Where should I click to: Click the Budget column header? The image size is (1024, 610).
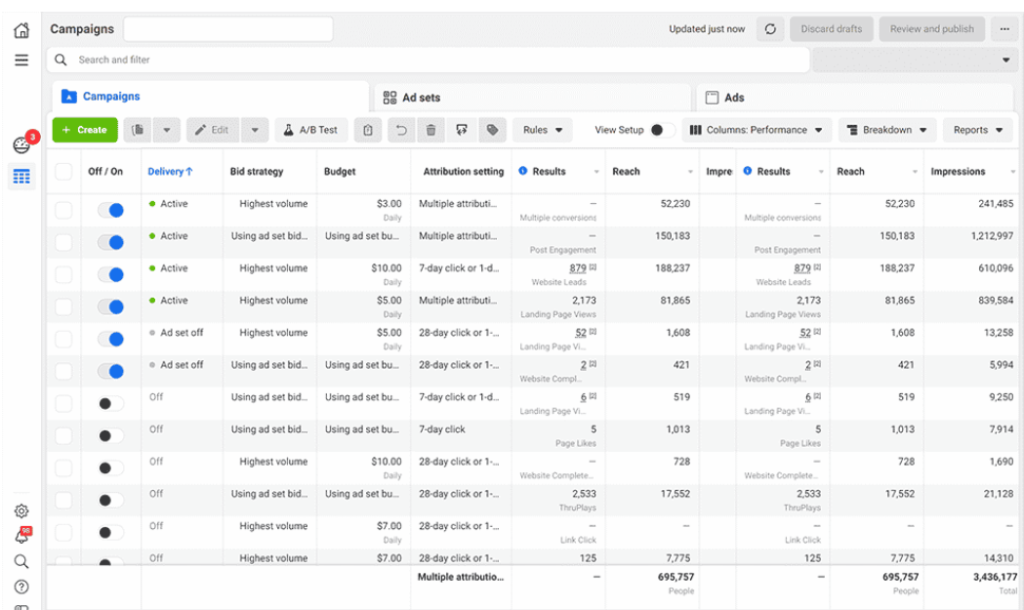point(340,171)
